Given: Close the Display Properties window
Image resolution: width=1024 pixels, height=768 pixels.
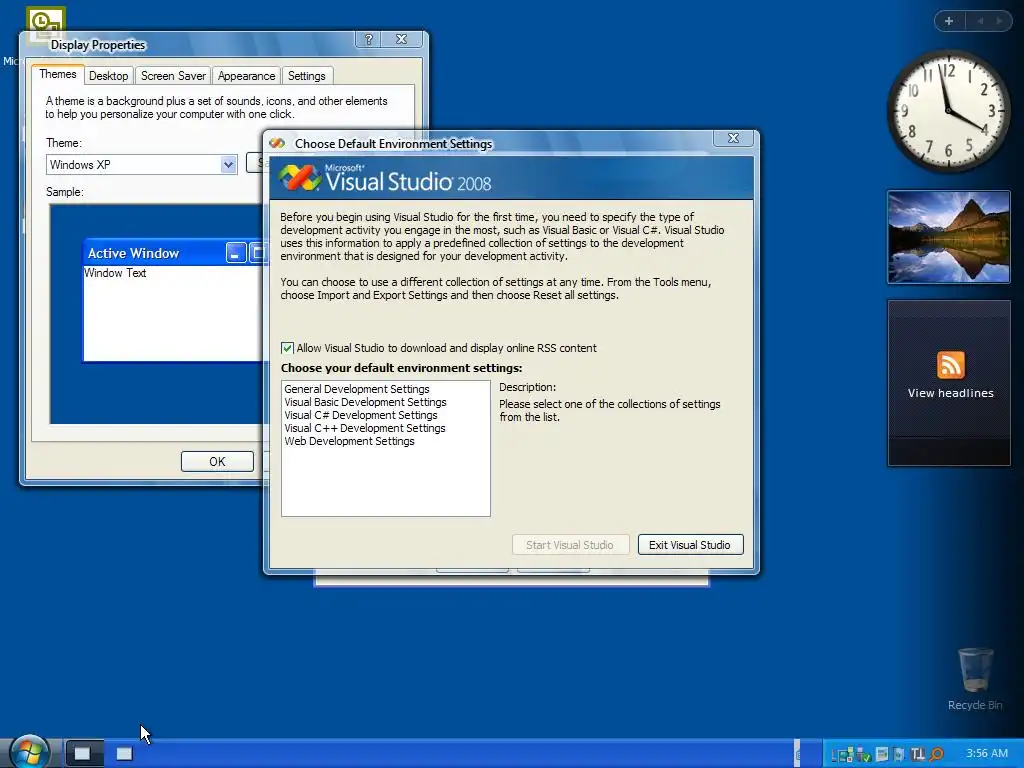Looking at the screenshot, I should coord(402,39).
